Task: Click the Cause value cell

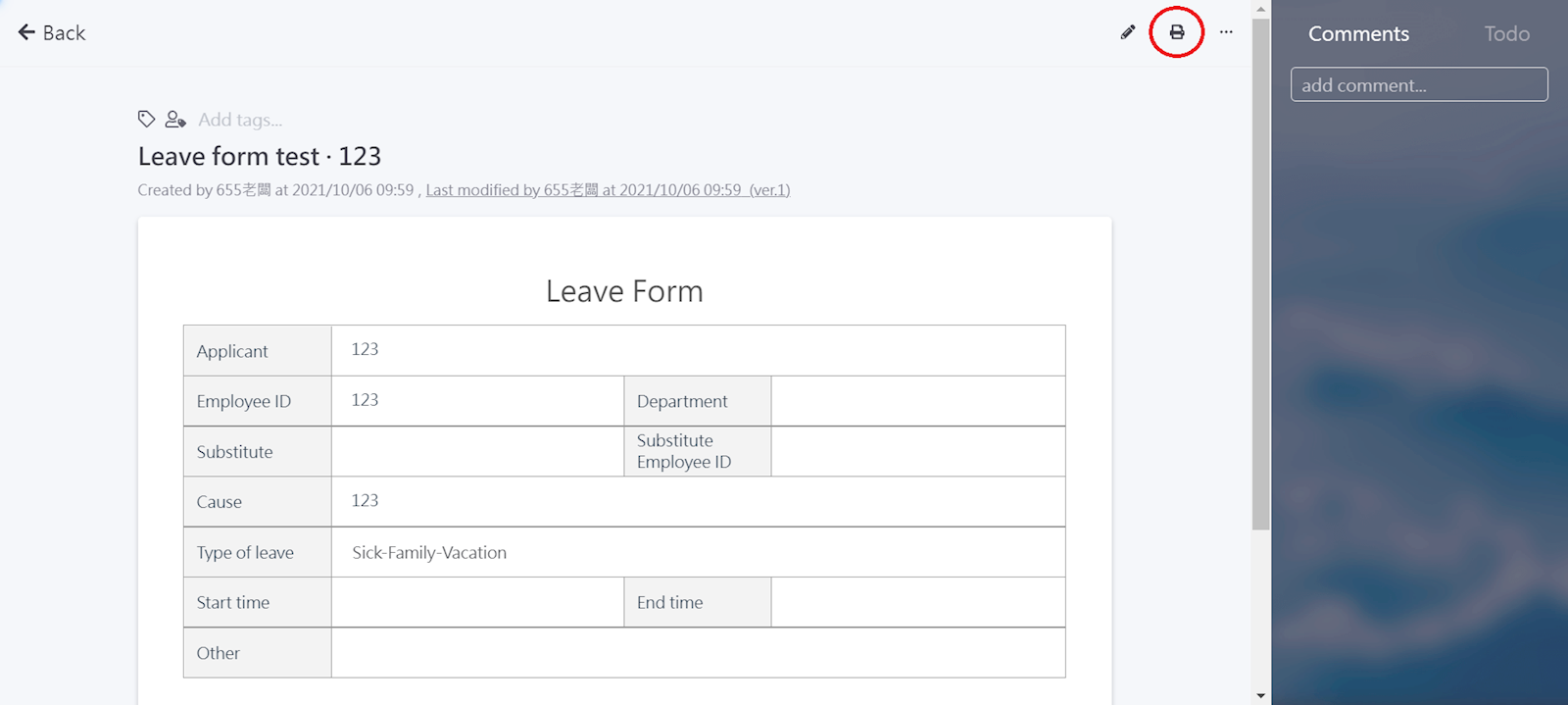Action: [698, 501]
